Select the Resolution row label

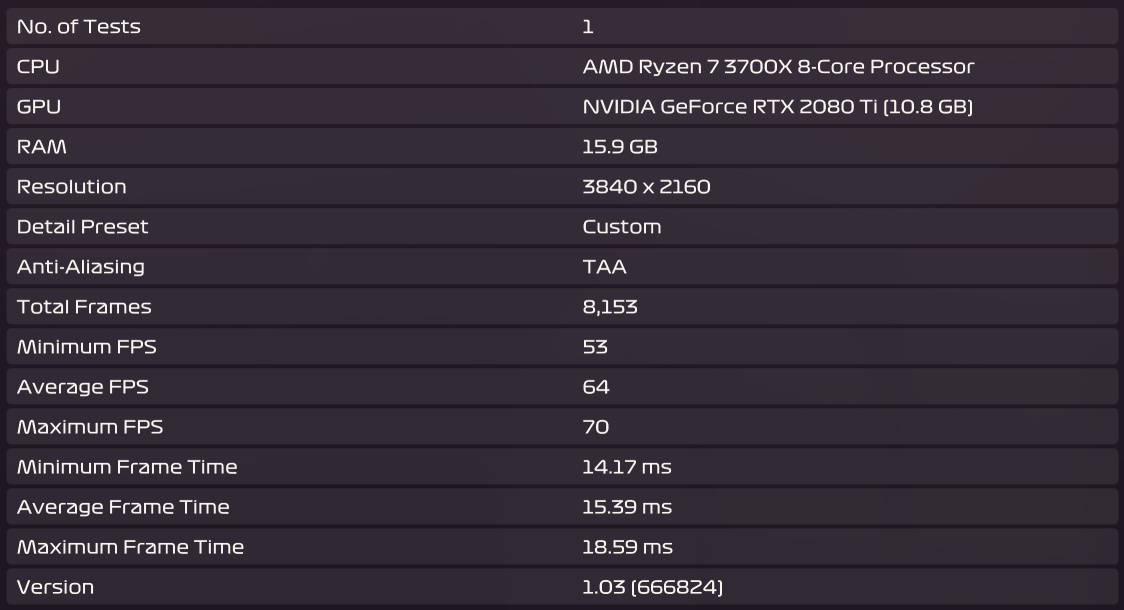pos(72,187)
